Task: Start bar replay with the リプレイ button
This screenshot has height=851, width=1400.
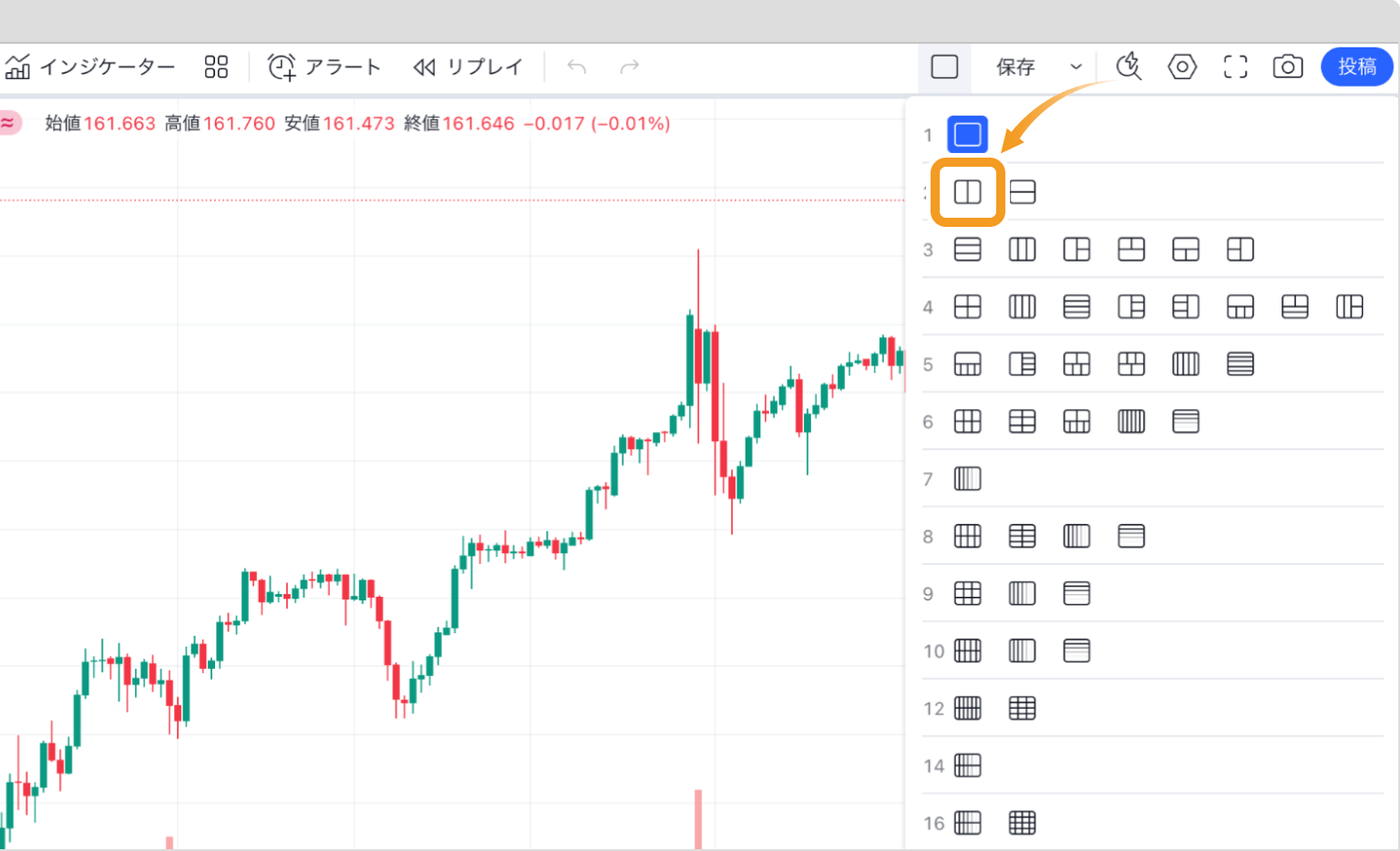Action: (x=468, y=67)
